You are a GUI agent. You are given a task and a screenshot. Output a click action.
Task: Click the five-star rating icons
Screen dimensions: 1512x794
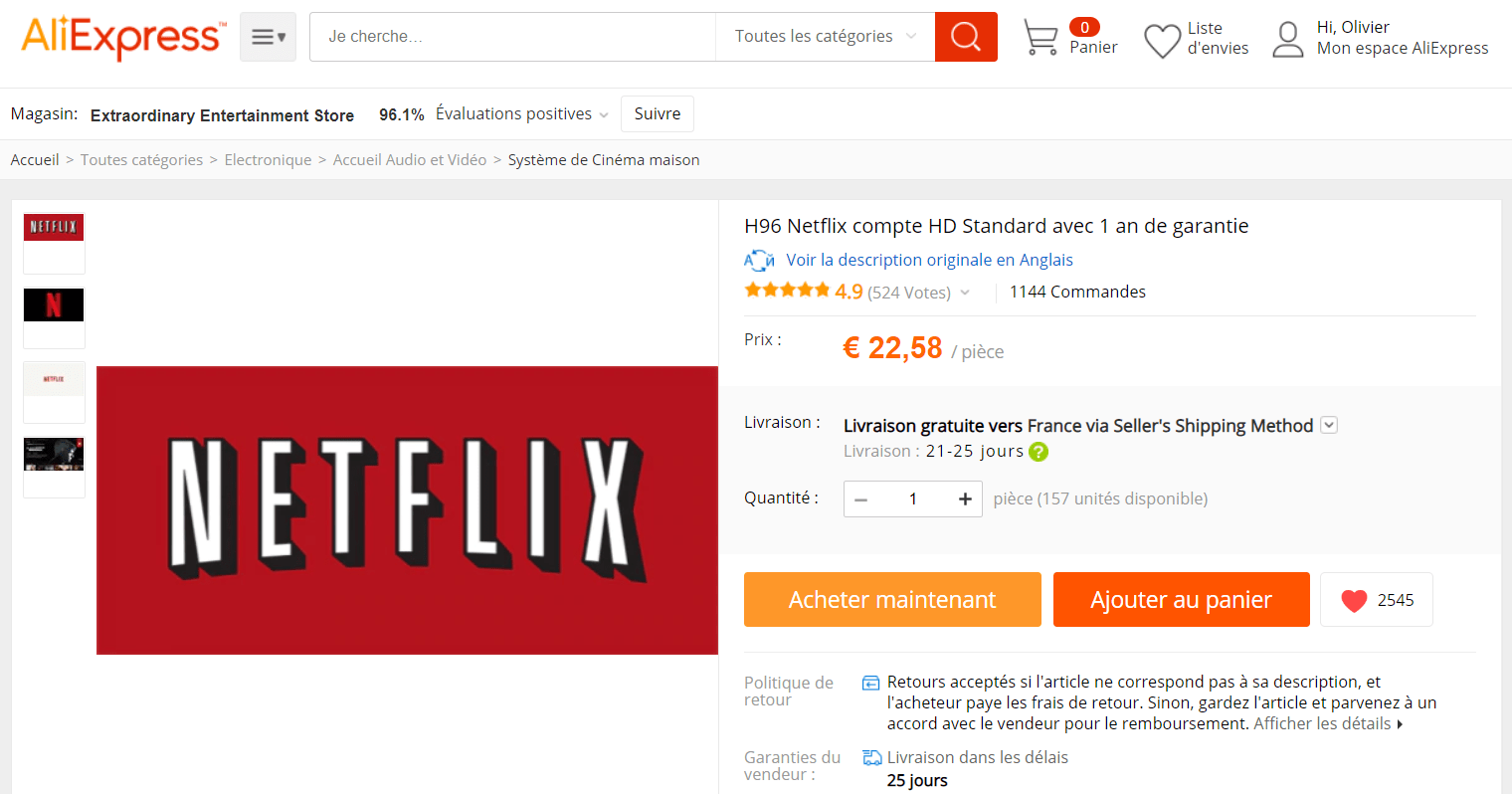coord(787,291)
